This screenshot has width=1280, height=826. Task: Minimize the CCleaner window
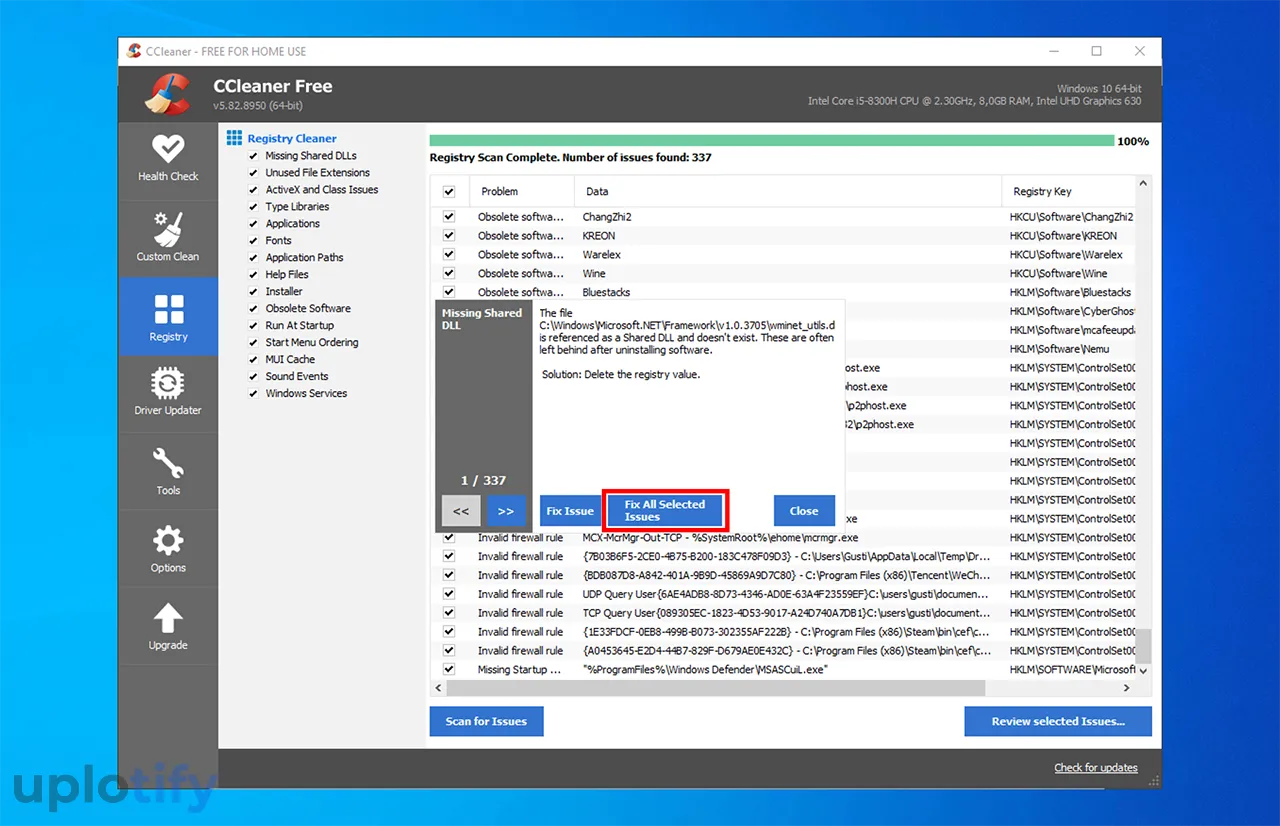pos(1053,51)
